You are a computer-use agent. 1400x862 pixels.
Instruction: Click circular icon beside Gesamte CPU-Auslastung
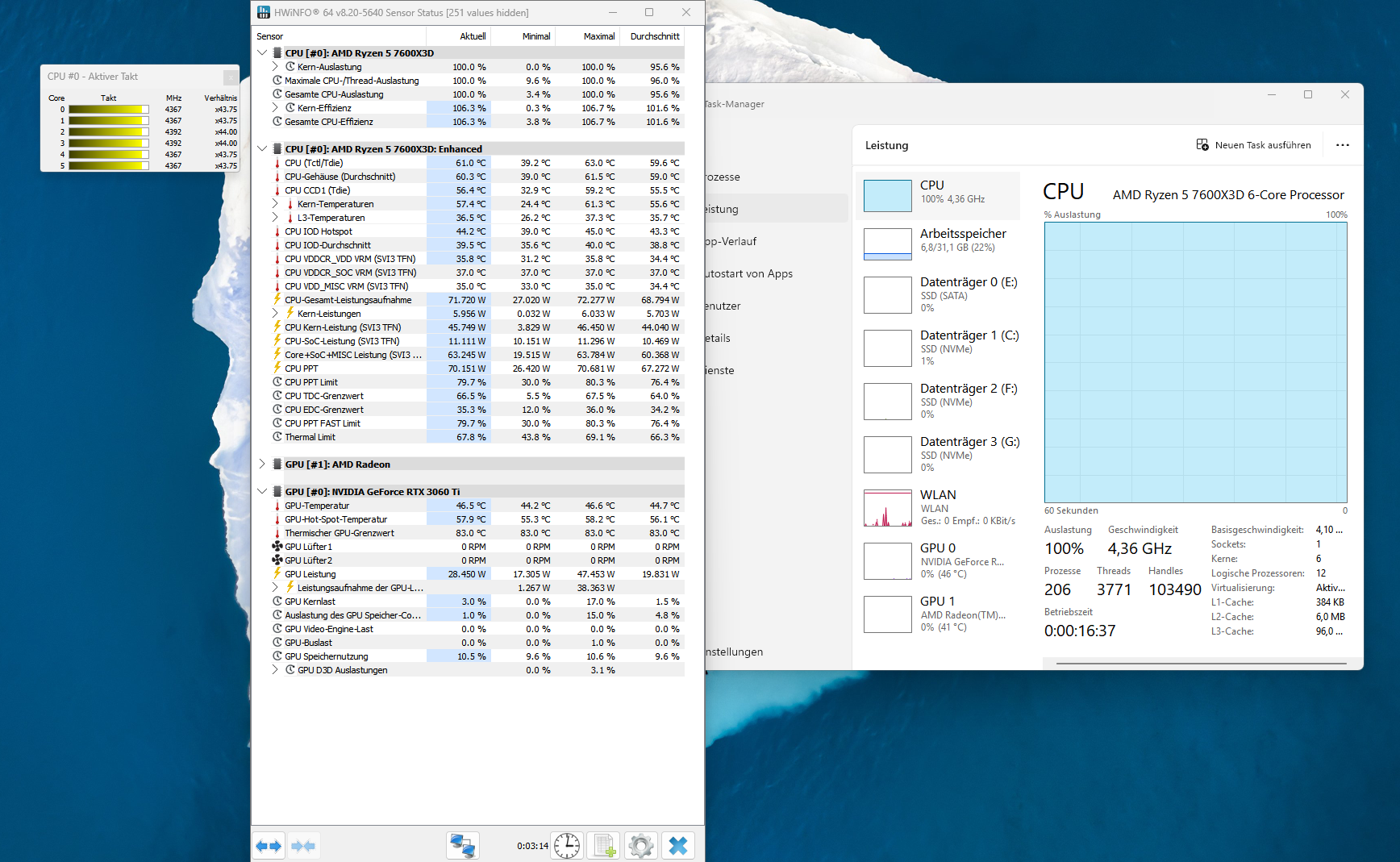point(277,94)
